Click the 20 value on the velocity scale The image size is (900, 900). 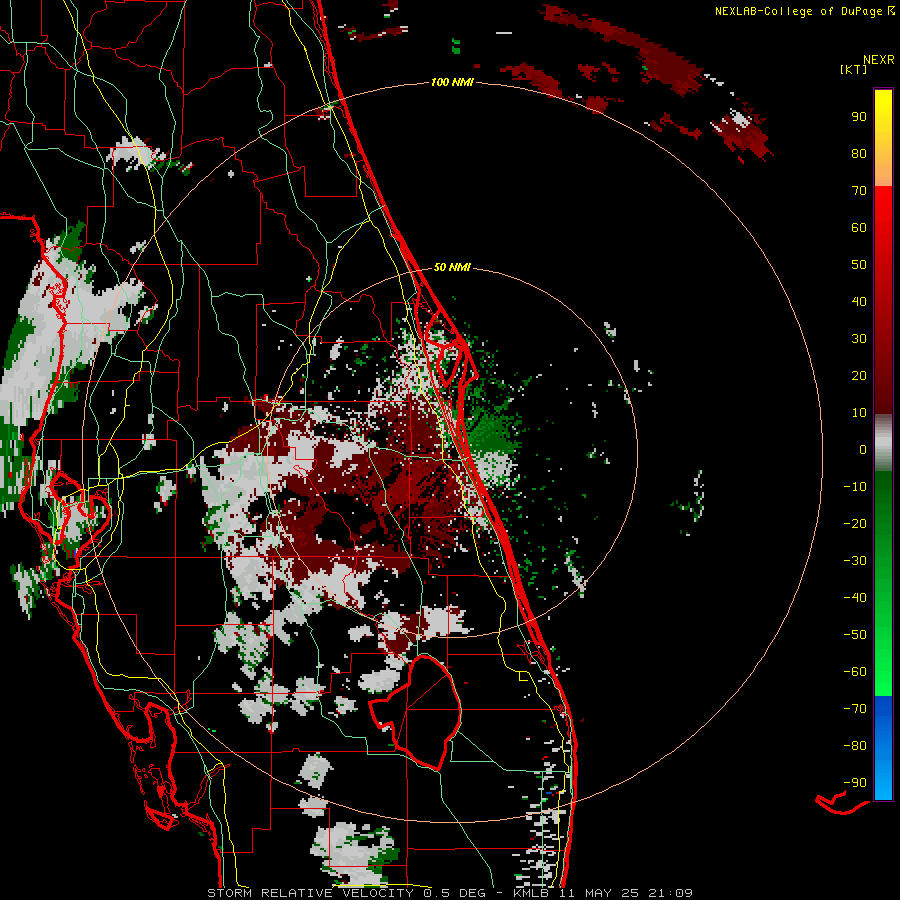859,376
